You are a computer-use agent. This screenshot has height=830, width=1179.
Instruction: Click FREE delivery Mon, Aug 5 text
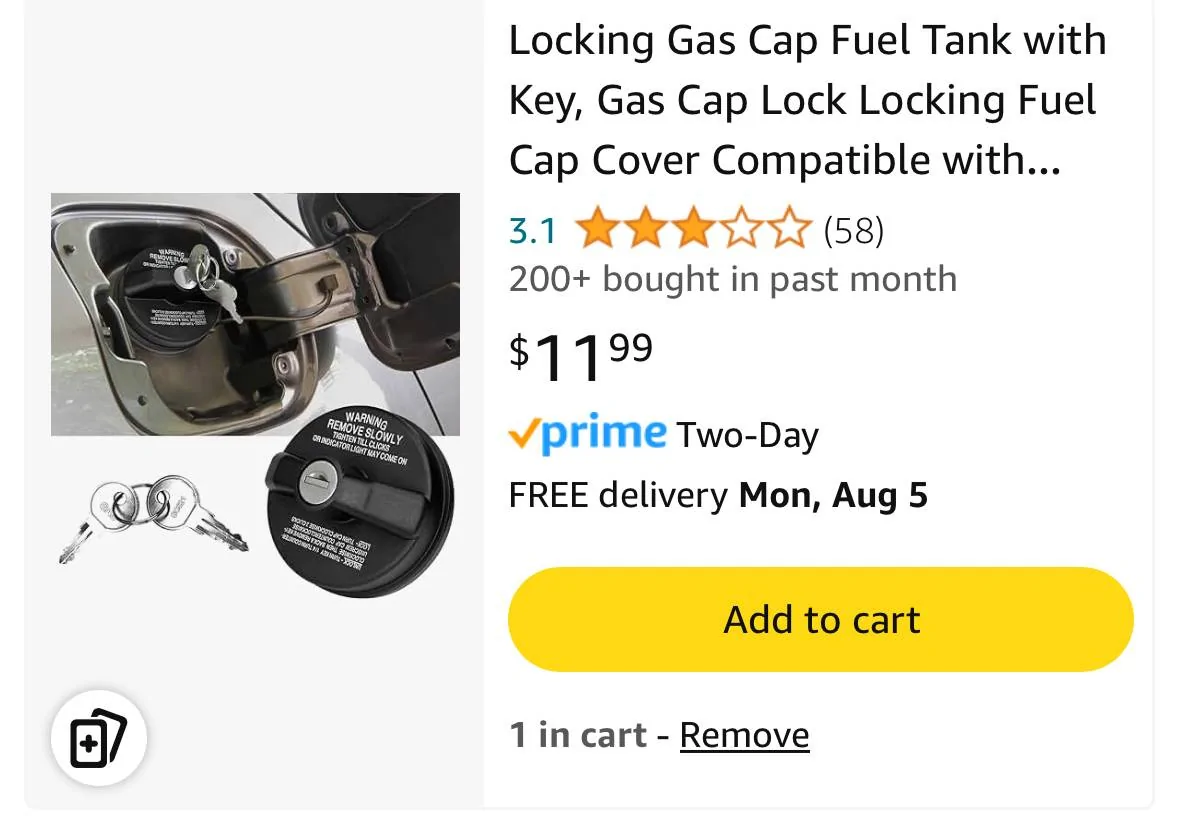718,495
